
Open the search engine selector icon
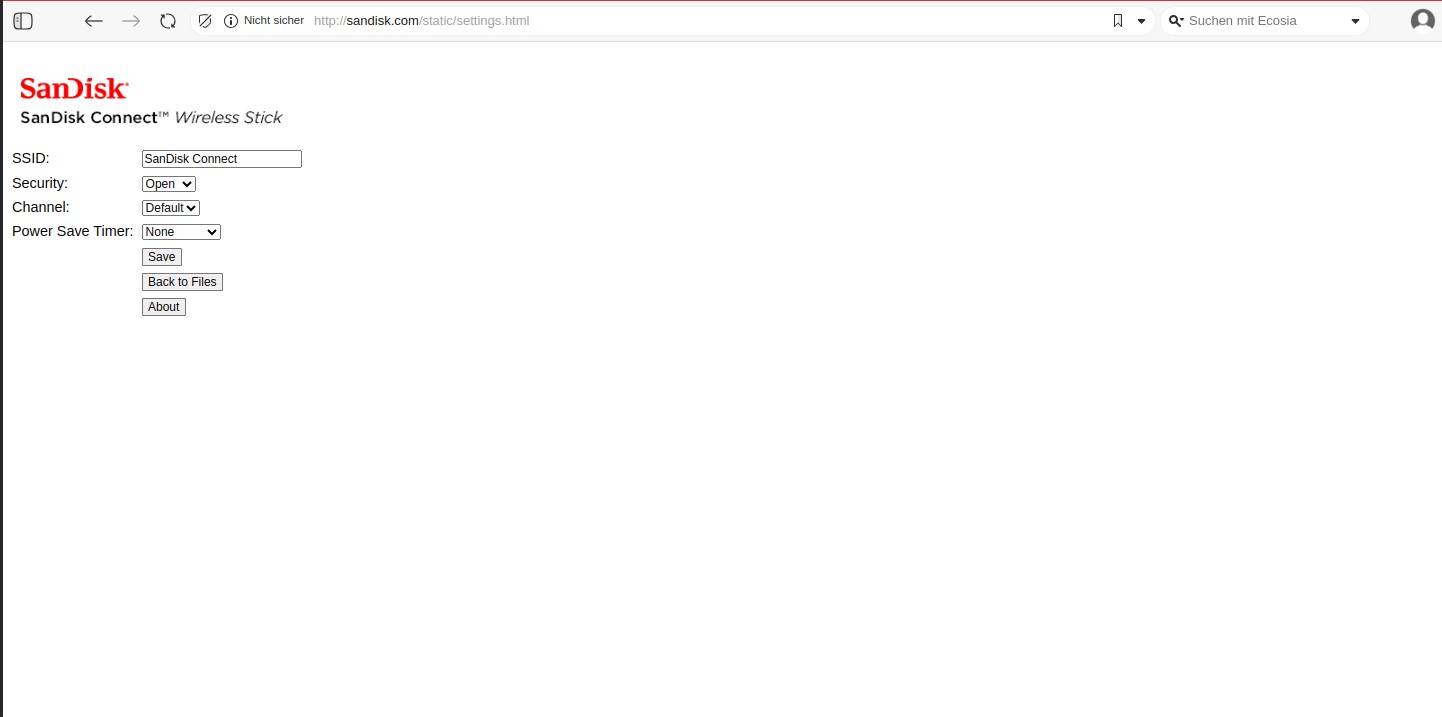[x=1176, y=21]
